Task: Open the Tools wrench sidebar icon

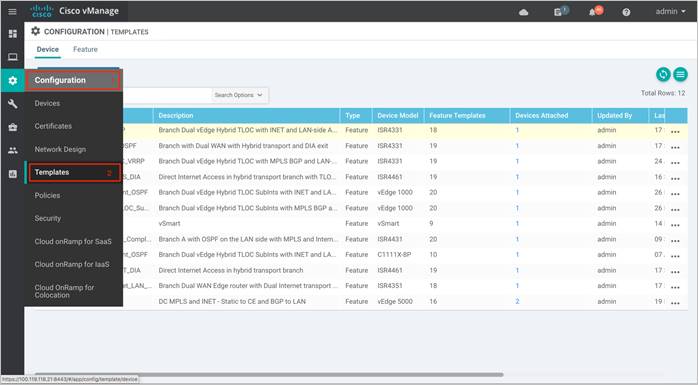Action: [12, 104]
